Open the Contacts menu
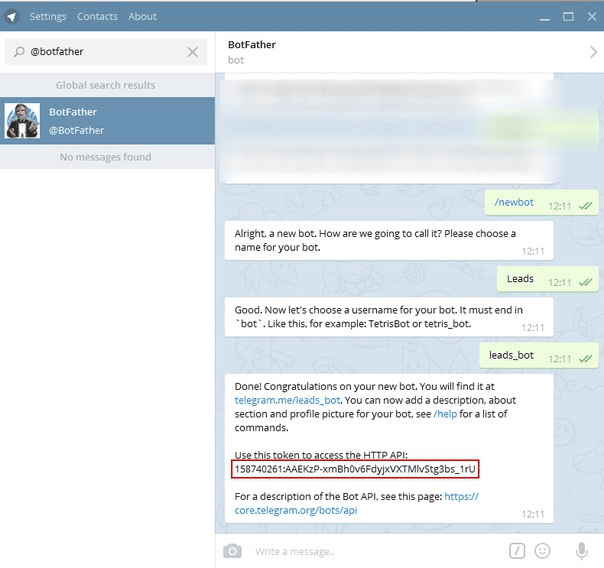Image resolution: width=604 pixels, height=568 pixels. [97, 16]
